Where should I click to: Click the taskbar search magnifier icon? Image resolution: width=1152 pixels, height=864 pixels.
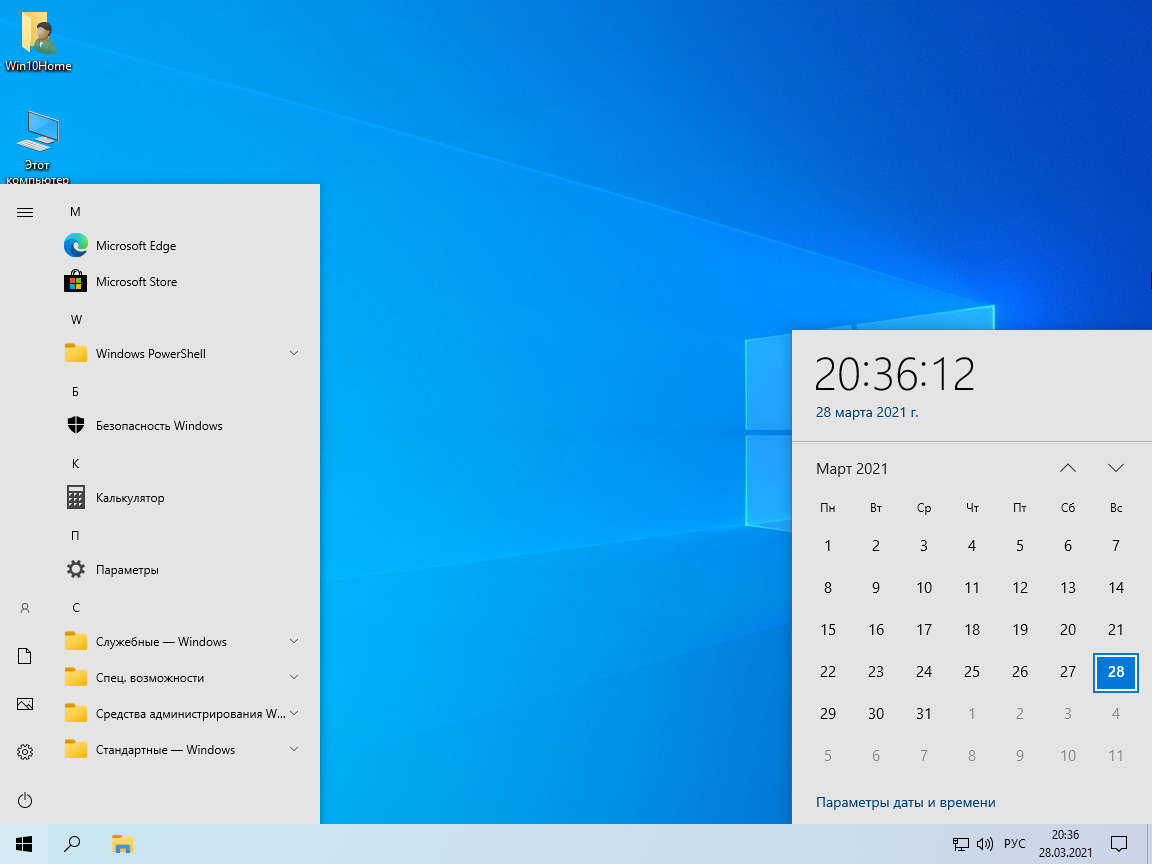point(72,843)
